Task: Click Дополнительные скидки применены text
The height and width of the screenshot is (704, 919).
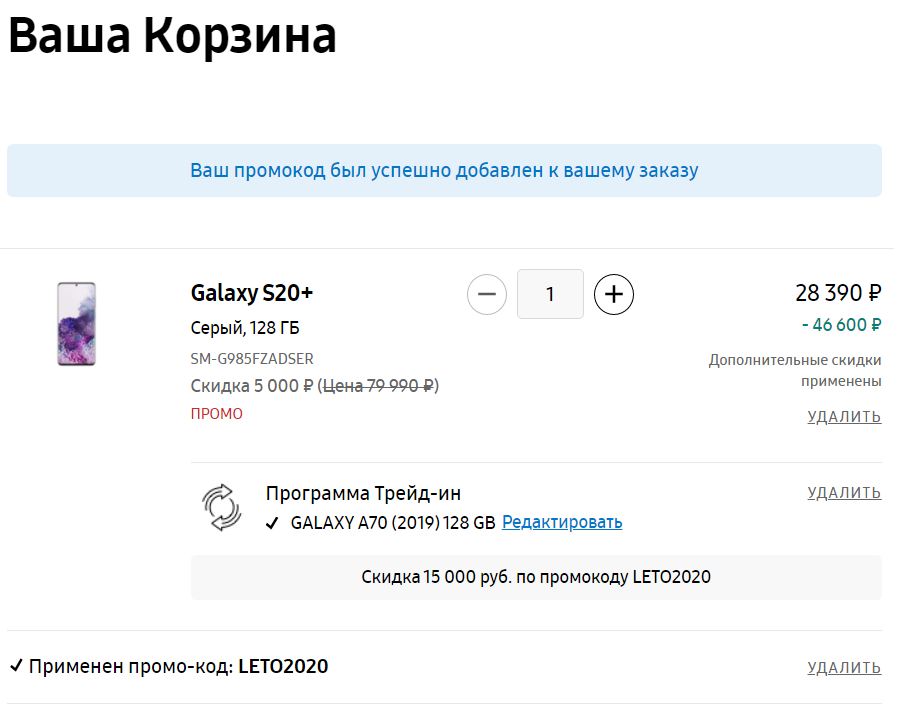Action: tap(795, 370)
